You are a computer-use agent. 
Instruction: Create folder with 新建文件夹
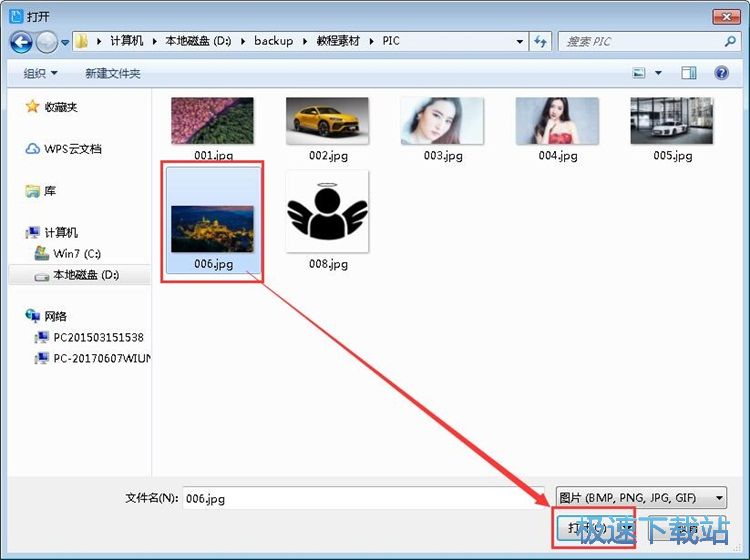tap(112, 73)
